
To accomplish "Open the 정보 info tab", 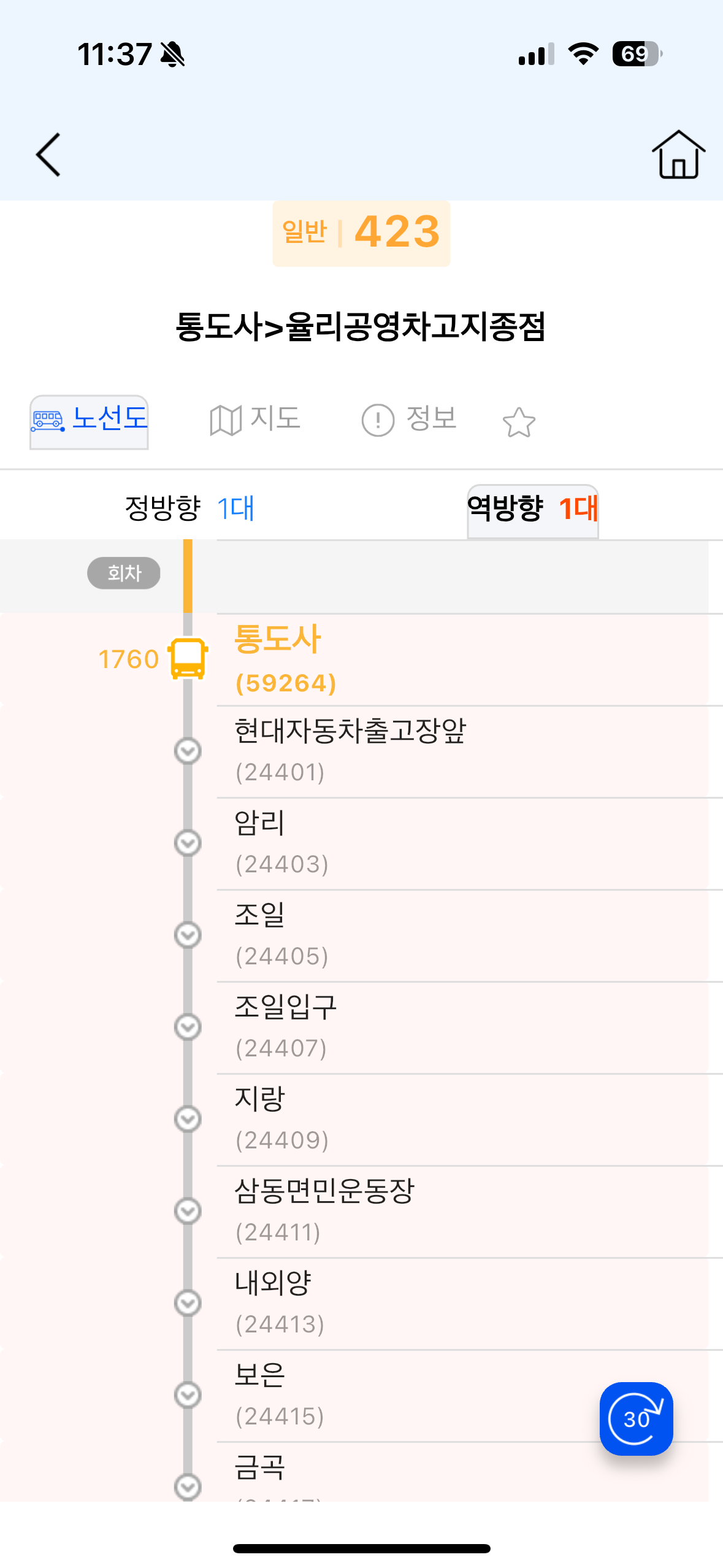I will [409, 420].
